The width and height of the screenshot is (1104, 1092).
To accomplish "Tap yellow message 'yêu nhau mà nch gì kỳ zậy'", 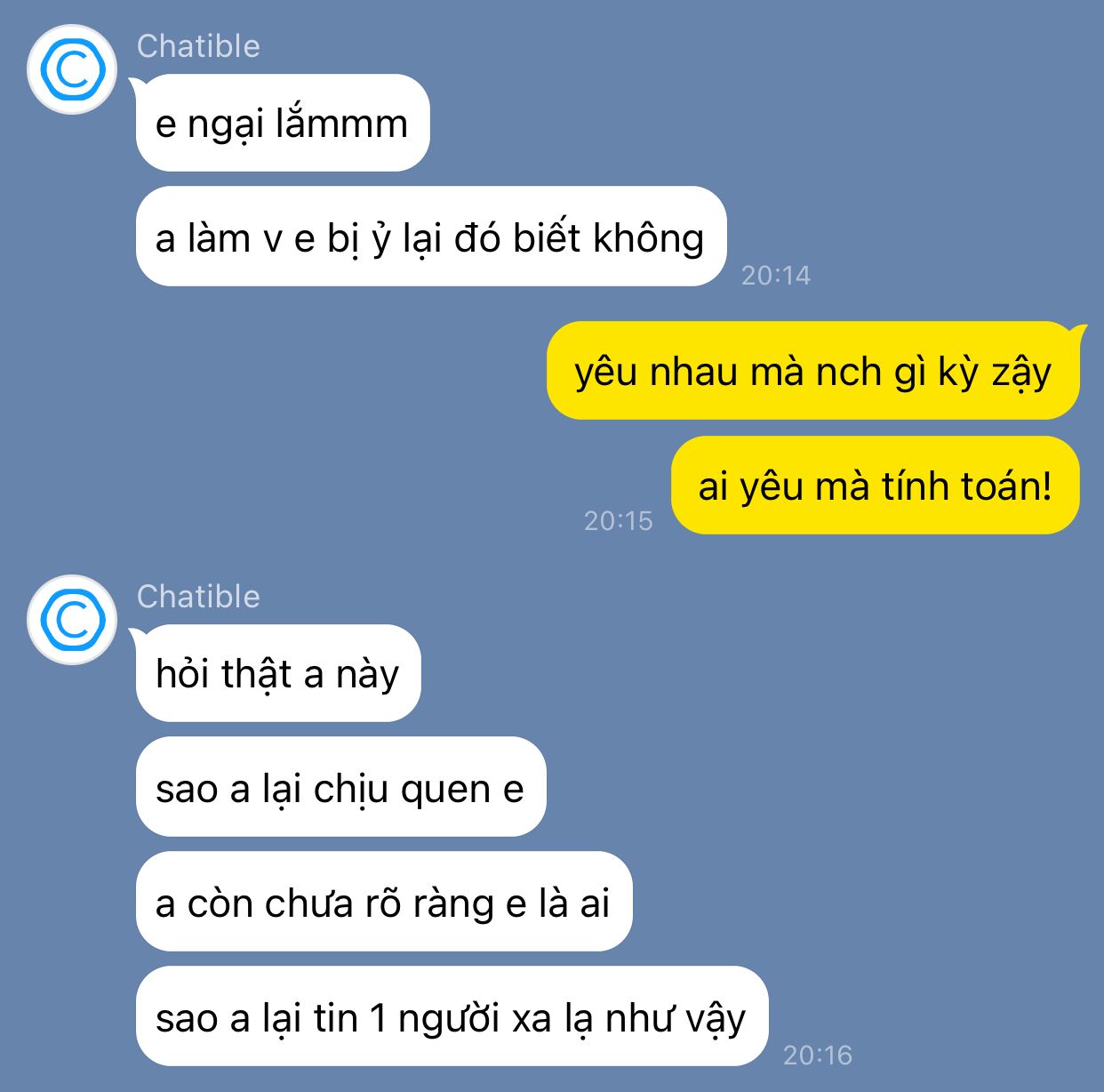I will pyautogui.click(x=812, y=371).
